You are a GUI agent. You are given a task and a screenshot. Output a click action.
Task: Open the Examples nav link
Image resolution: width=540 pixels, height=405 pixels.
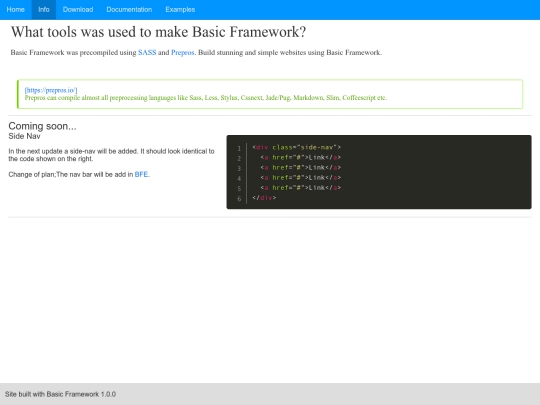coord(180,10)
